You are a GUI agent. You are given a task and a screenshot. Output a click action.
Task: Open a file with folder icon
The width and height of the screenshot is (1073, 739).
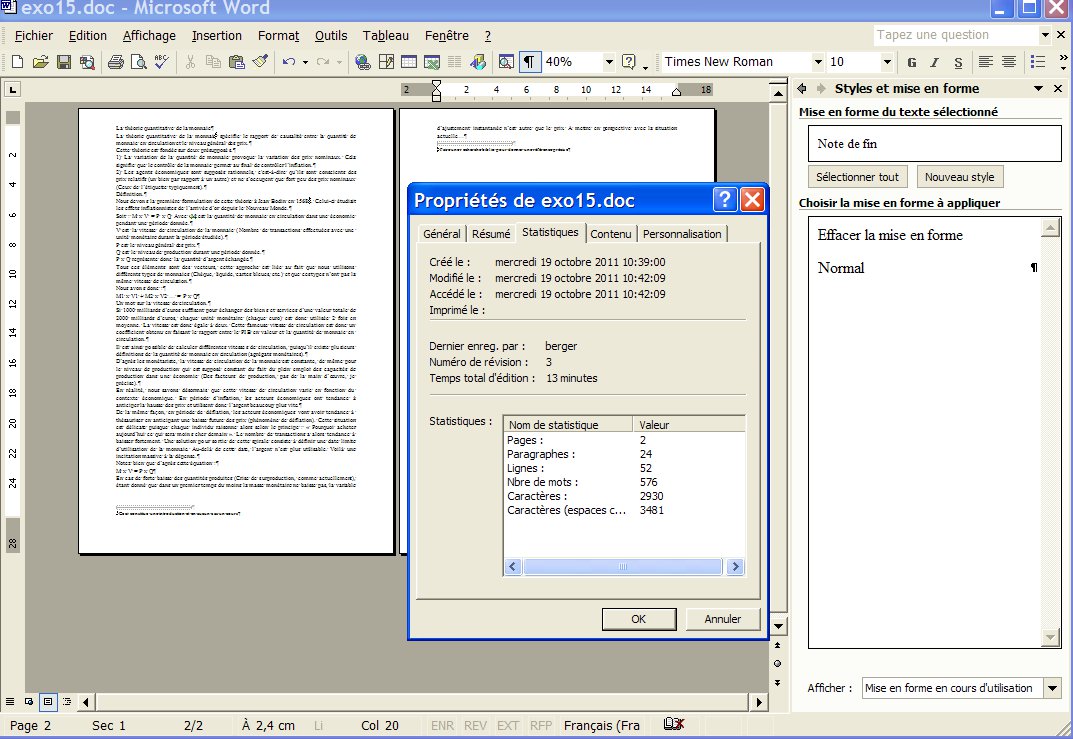pos(40,62)
